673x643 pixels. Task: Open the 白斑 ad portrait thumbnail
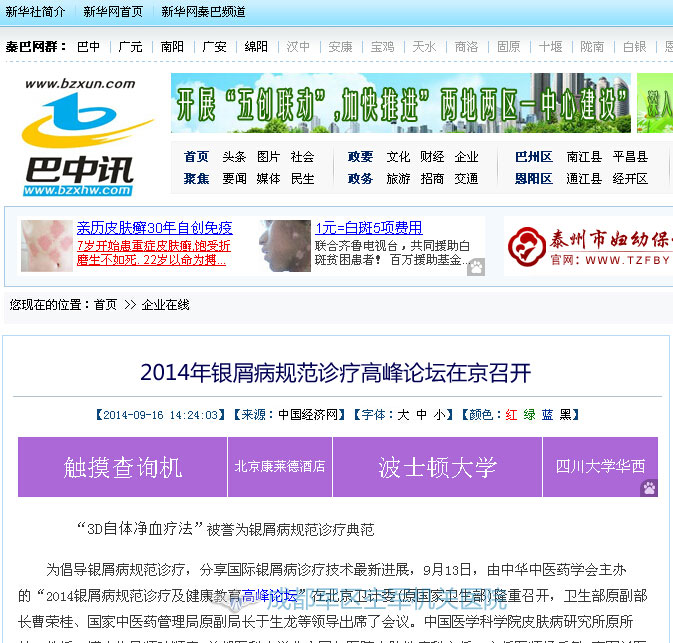285,246
